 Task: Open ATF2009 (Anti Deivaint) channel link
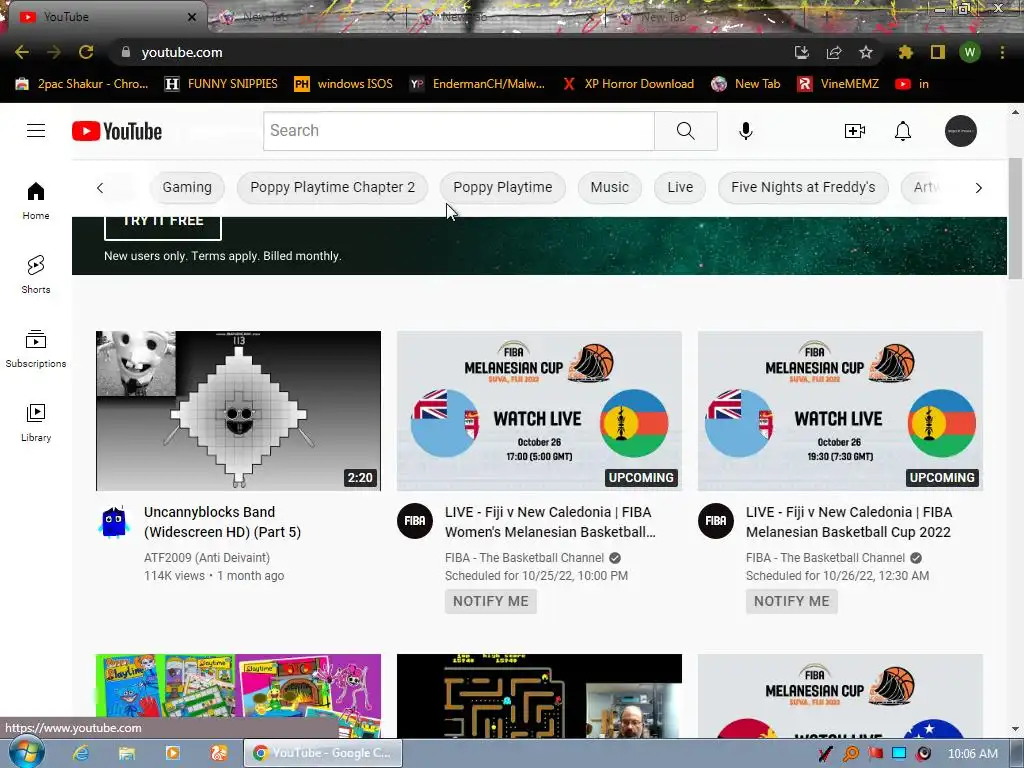pos(207,558)
